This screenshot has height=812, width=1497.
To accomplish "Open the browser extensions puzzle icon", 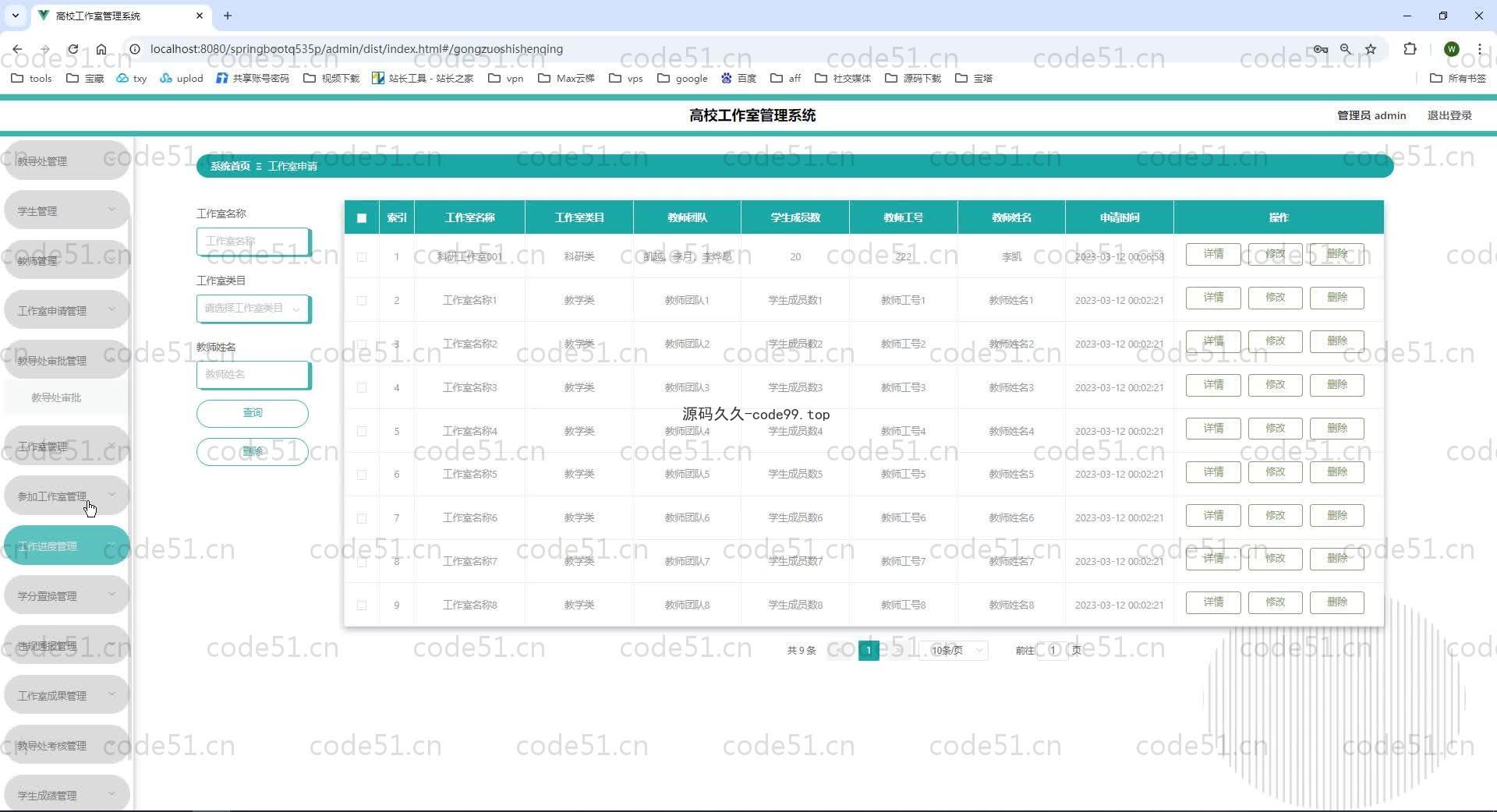I will (1410, 49).
